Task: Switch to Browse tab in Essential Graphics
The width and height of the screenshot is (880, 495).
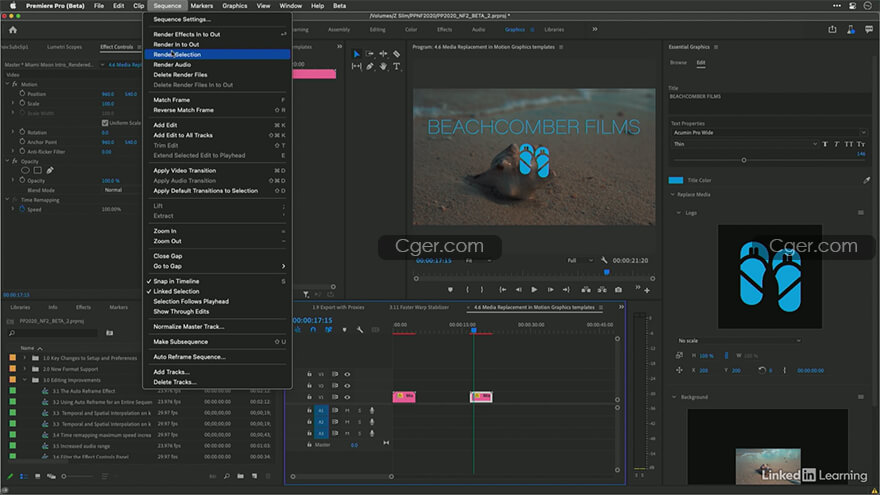Action: (679, 62)
